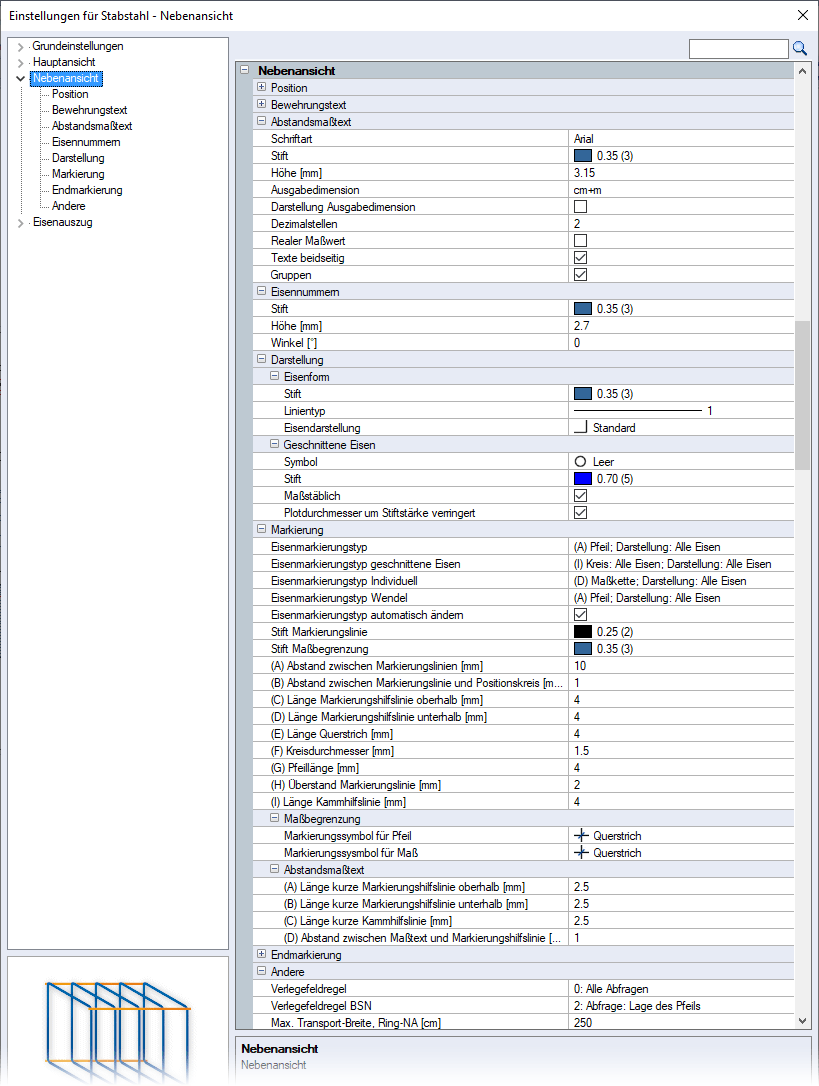
Task: Click Geschnittene Eisen Stift blue swatch
Action: coord(583,479)
